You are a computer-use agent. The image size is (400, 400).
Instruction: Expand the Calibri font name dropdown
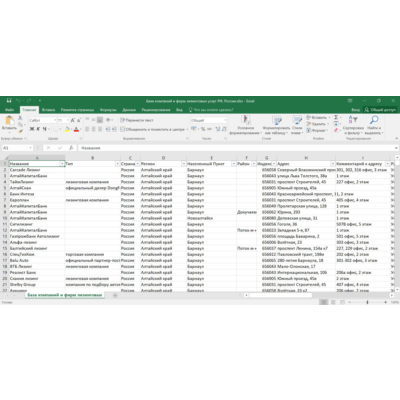55,120
